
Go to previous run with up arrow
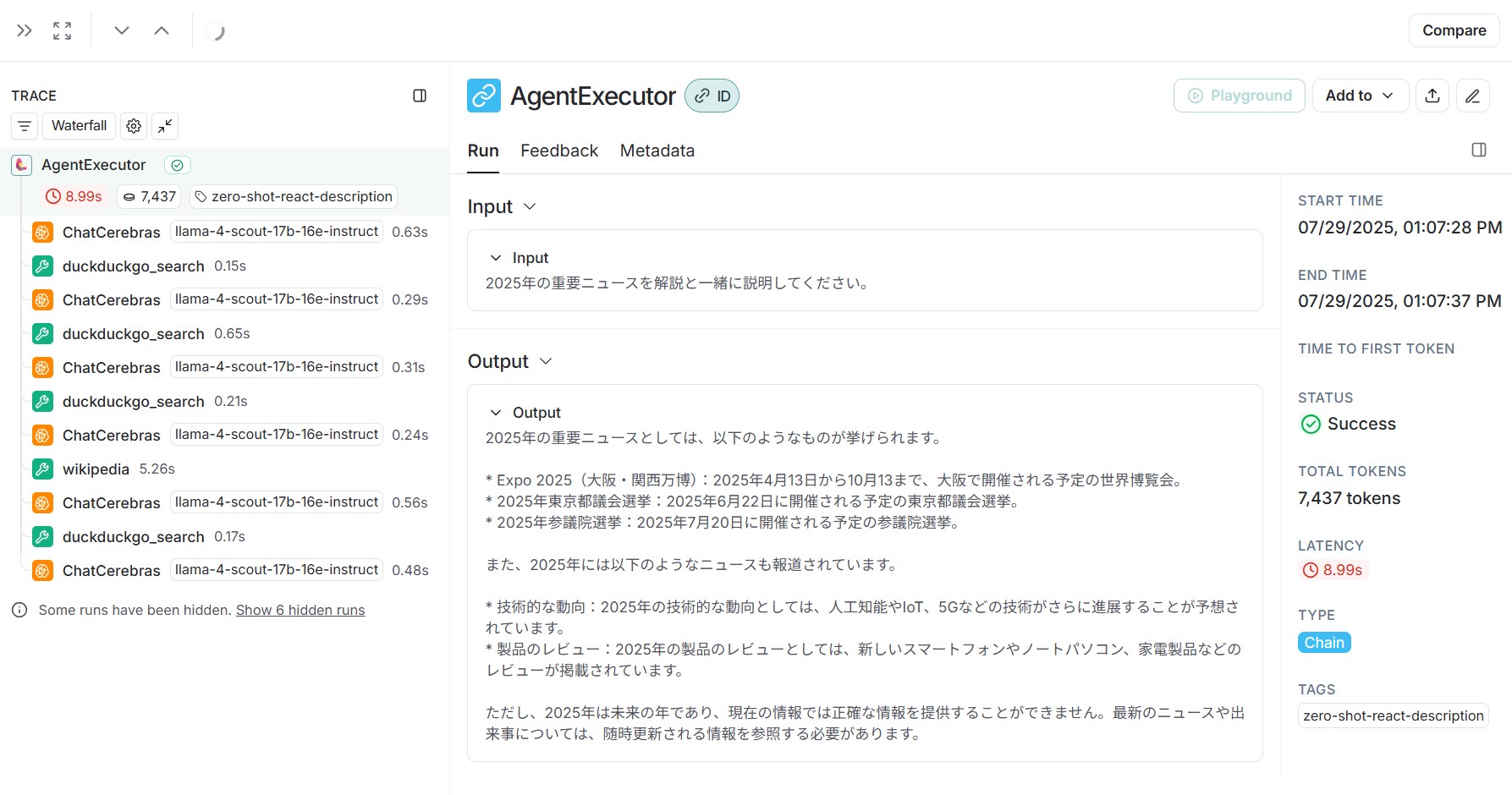(x=162, y=30)
